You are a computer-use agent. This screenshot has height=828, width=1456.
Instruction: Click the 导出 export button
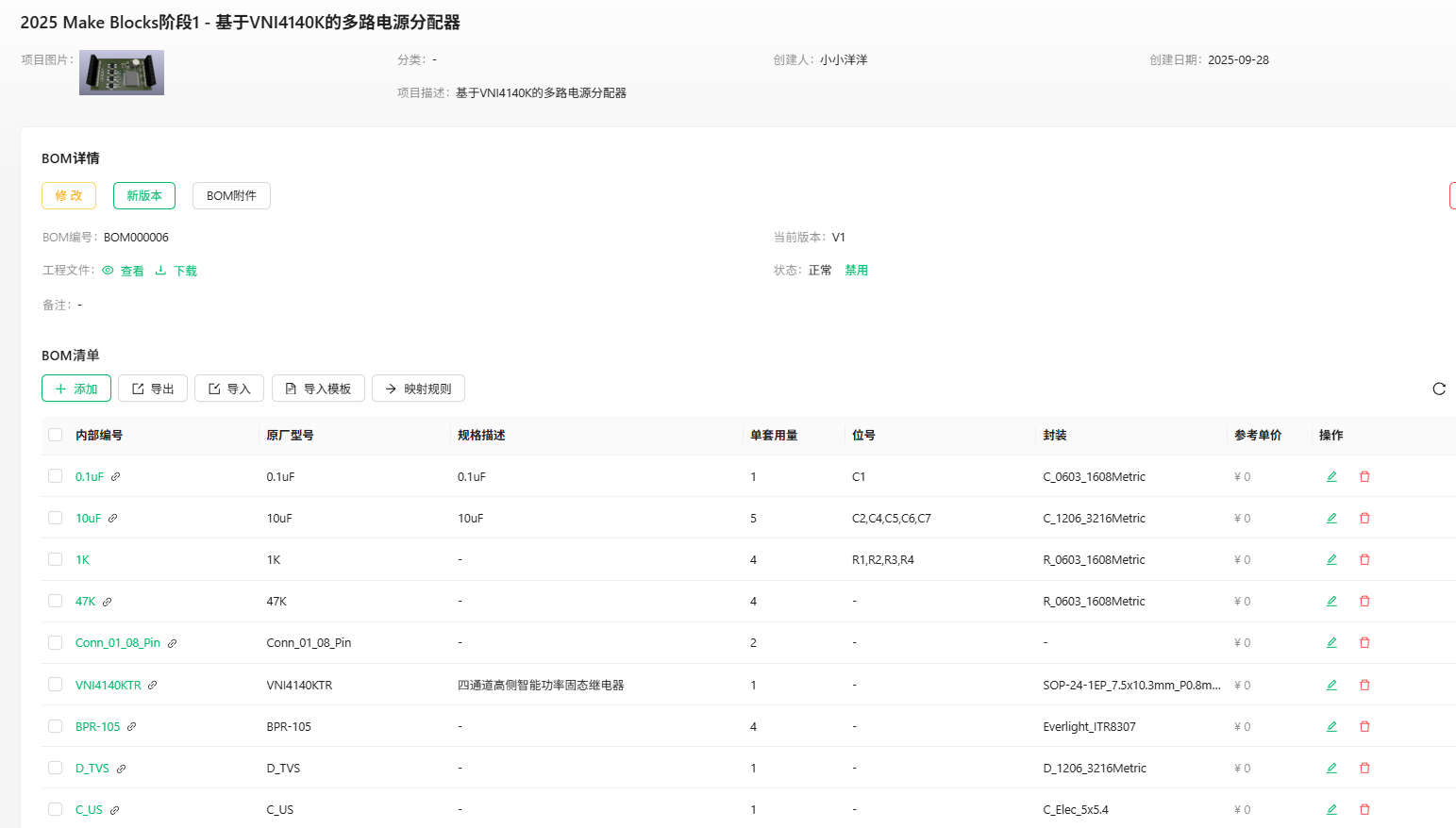tap(153, 389)
